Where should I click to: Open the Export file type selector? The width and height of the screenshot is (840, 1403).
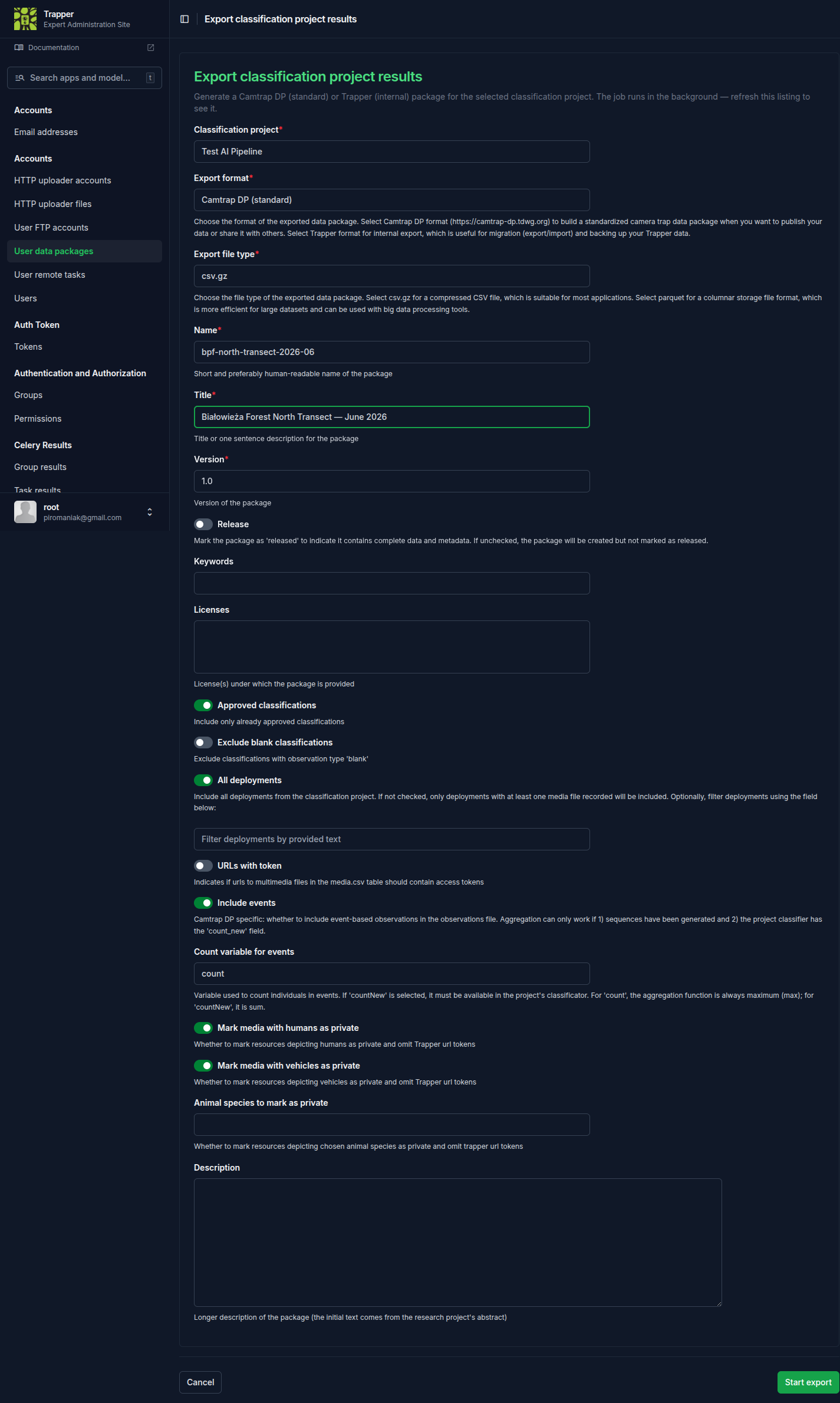392,276
